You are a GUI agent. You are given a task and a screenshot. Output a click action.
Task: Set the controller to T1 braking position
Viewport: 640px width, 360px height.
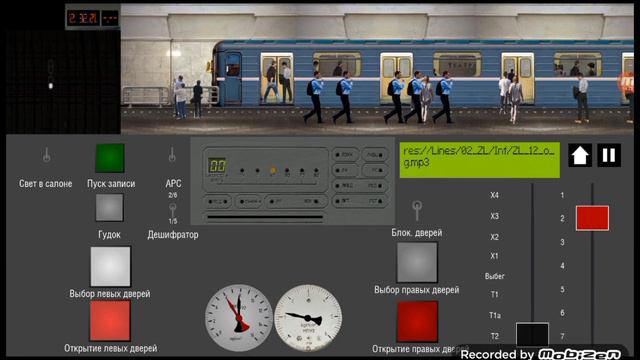(x=494, y=294)
